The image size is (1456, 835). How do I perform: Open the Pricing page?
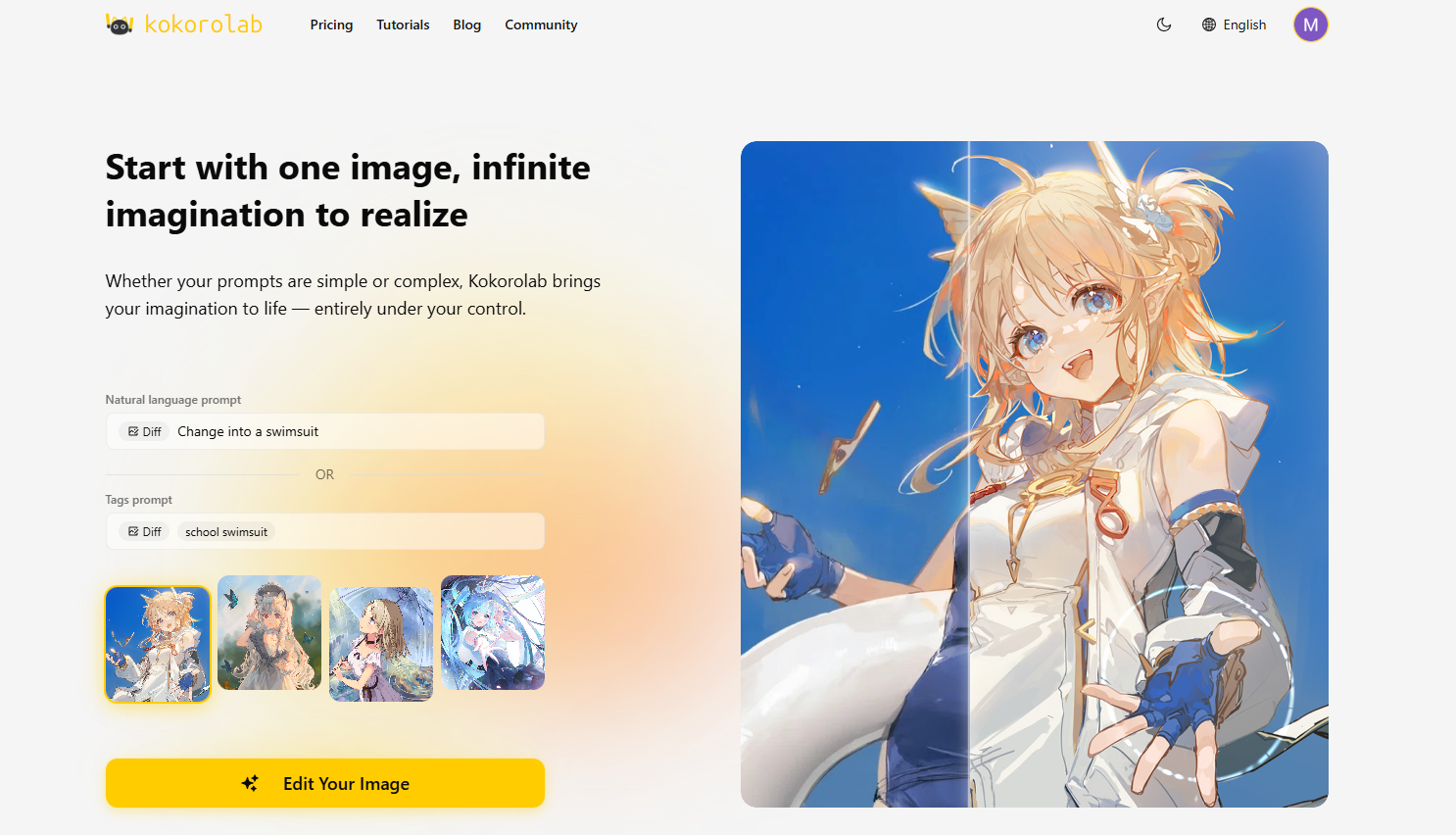coord(331,25)
